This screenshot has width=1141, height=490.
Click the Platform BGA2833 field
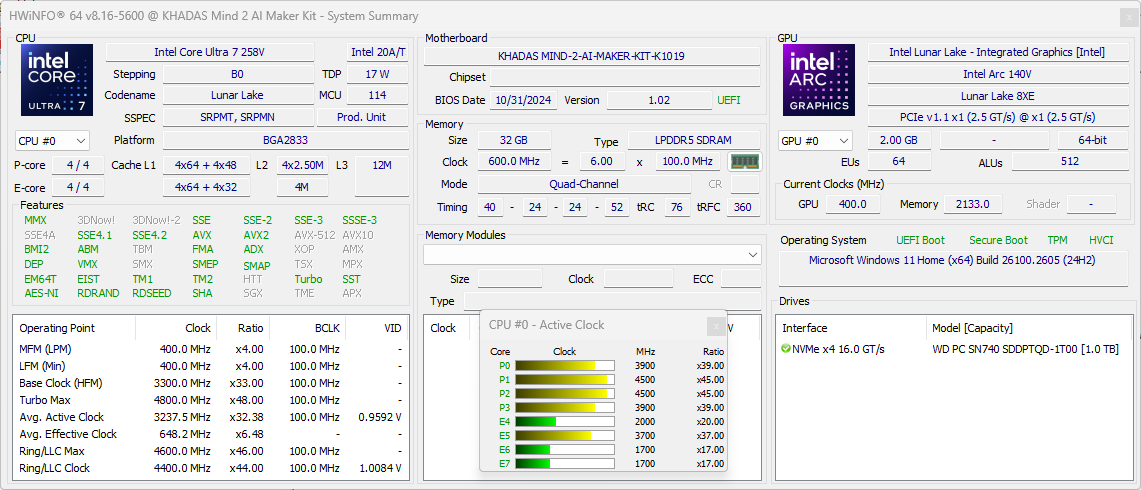pos(285,140)
